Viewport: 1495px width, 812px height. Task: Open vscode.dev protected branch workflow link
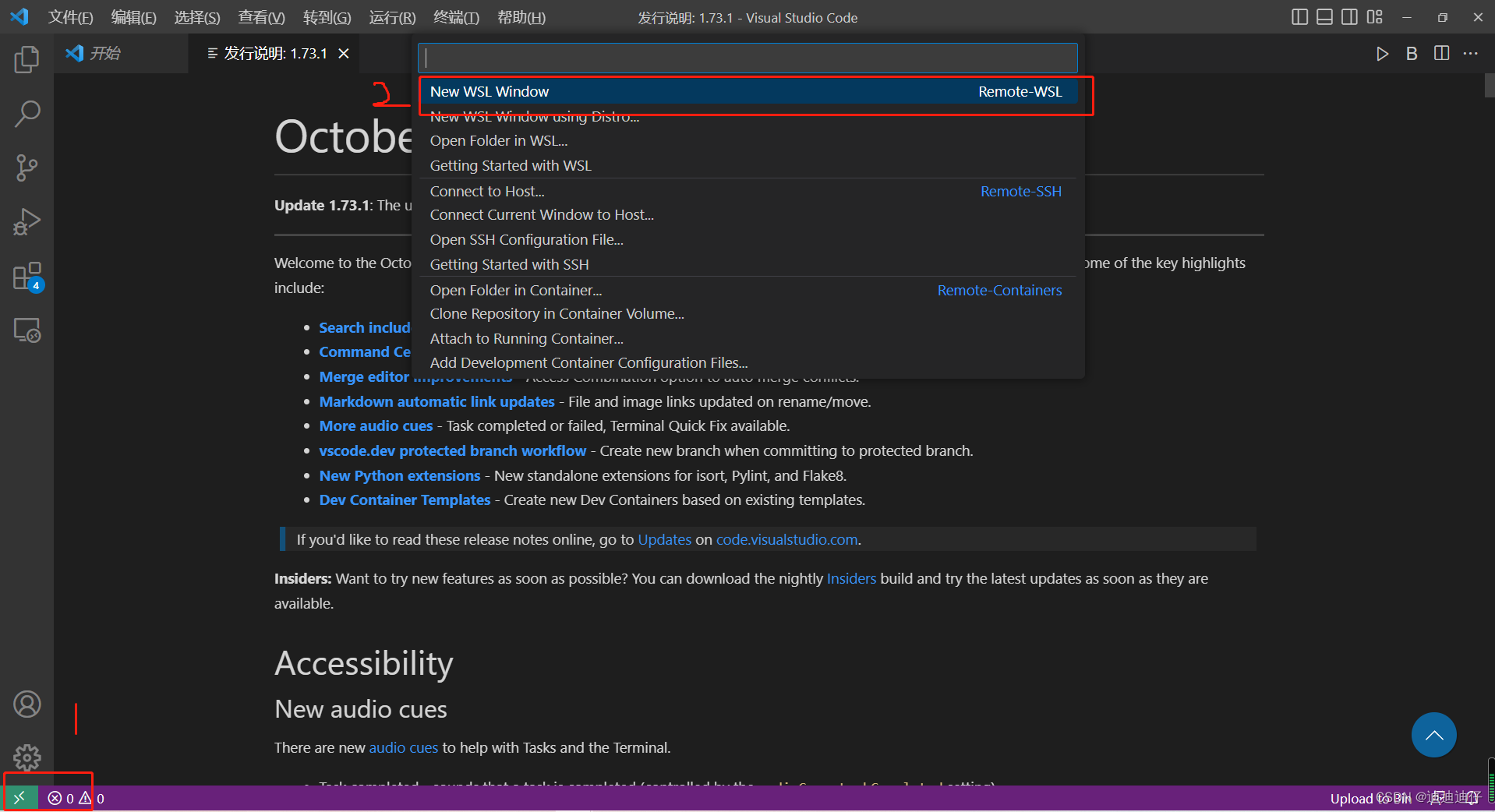click(x=452, y=451)
